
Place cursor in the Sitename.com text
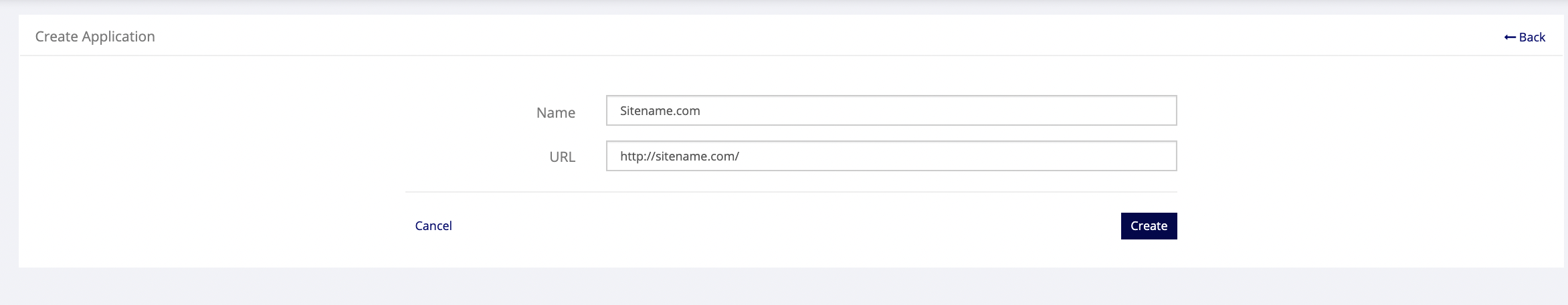[x=660, y=111]
